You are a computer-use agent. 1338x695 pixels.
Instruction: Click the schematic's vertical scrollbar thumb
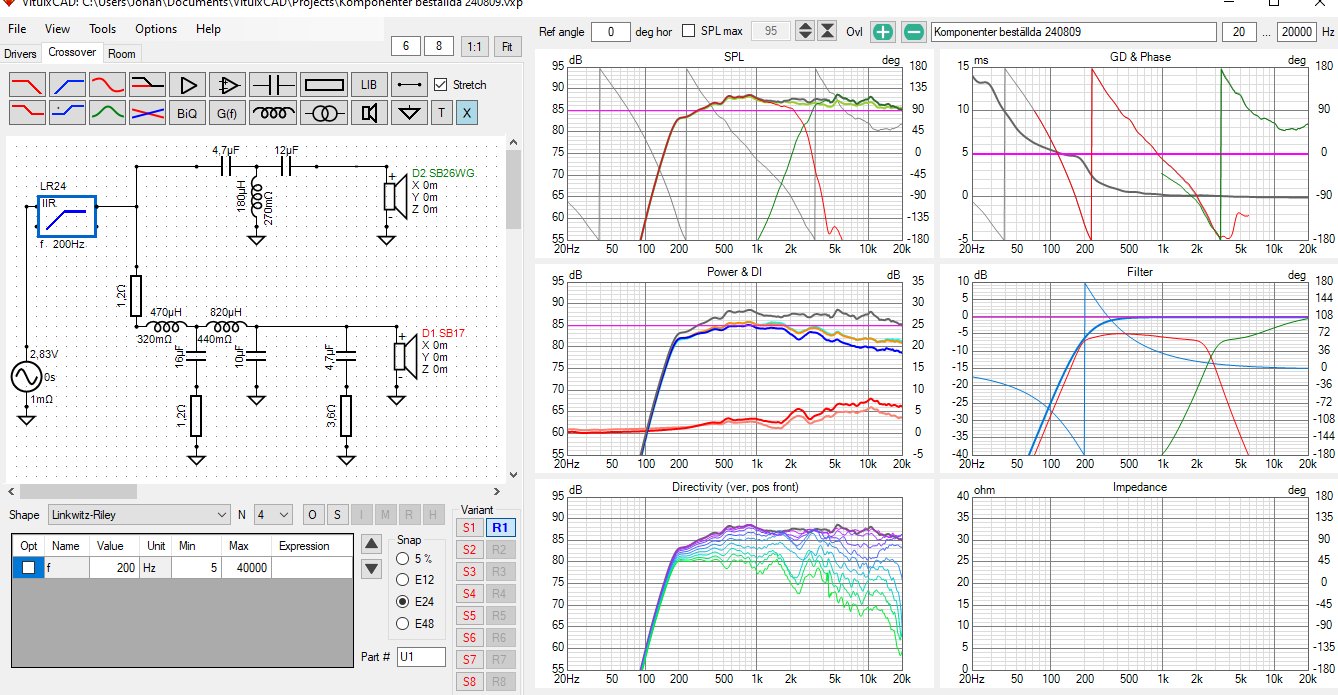coord(513,191)
